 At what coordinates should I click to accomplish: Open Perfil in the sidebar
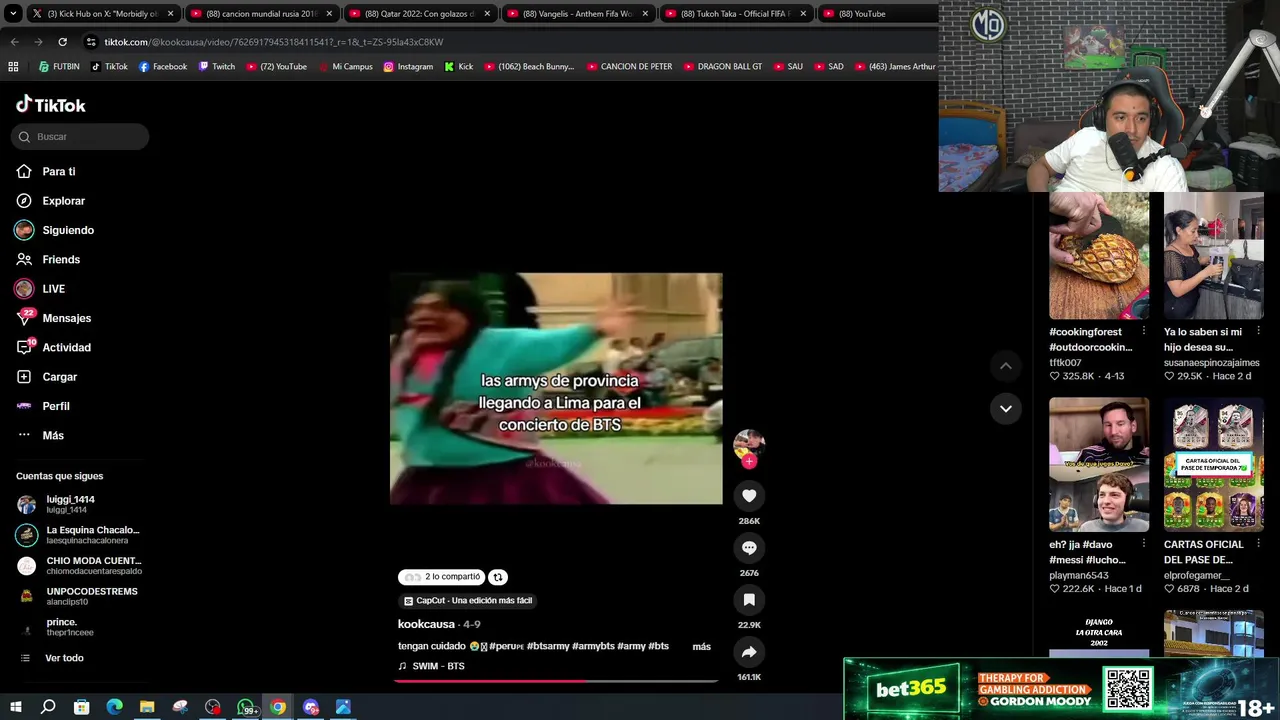pos(43,406)
